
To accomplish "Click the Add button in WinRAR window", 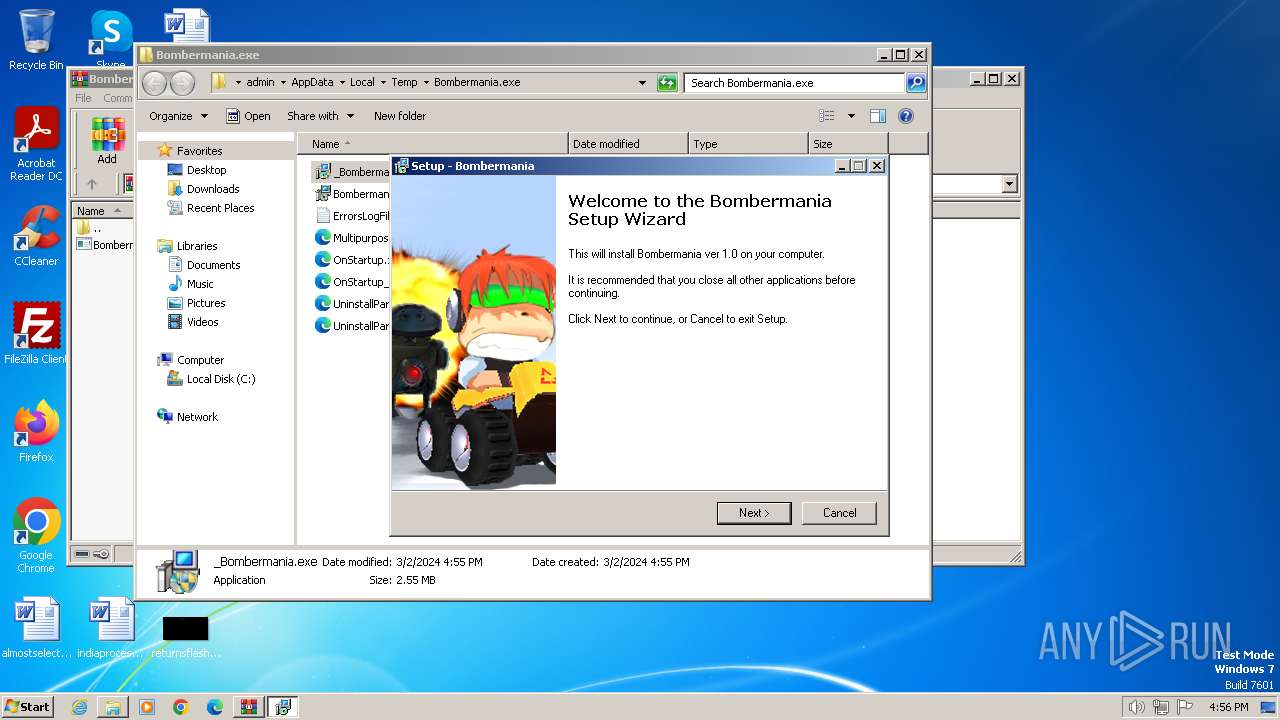I will point(107,140).
